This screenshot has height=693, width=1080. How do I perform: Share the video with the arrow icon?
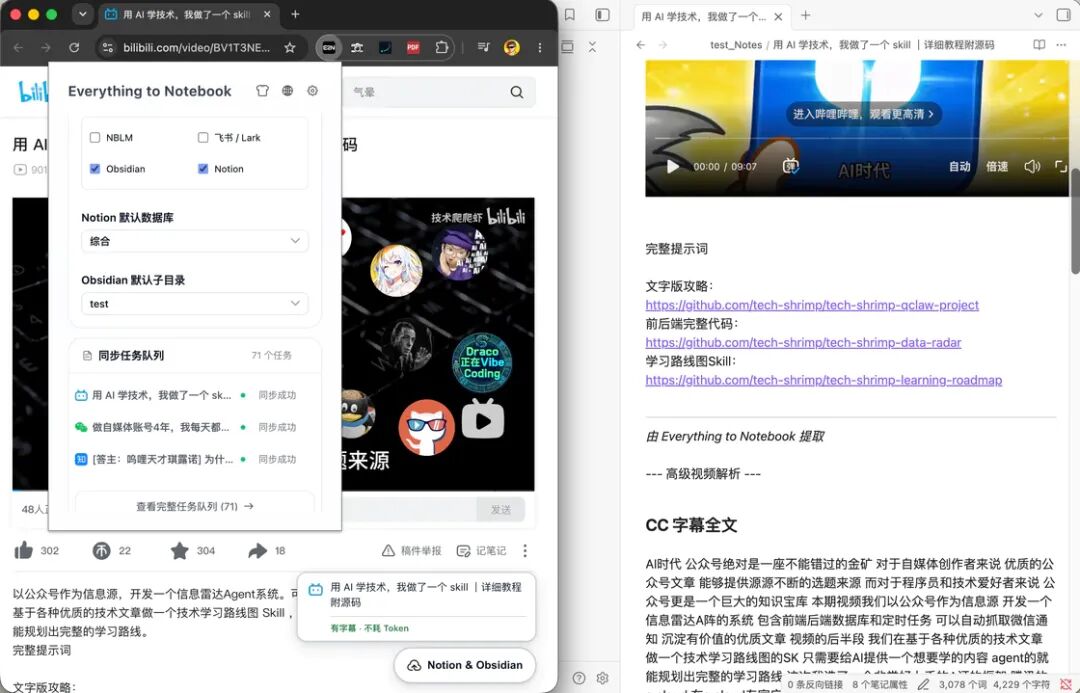[x=258, y=550]
